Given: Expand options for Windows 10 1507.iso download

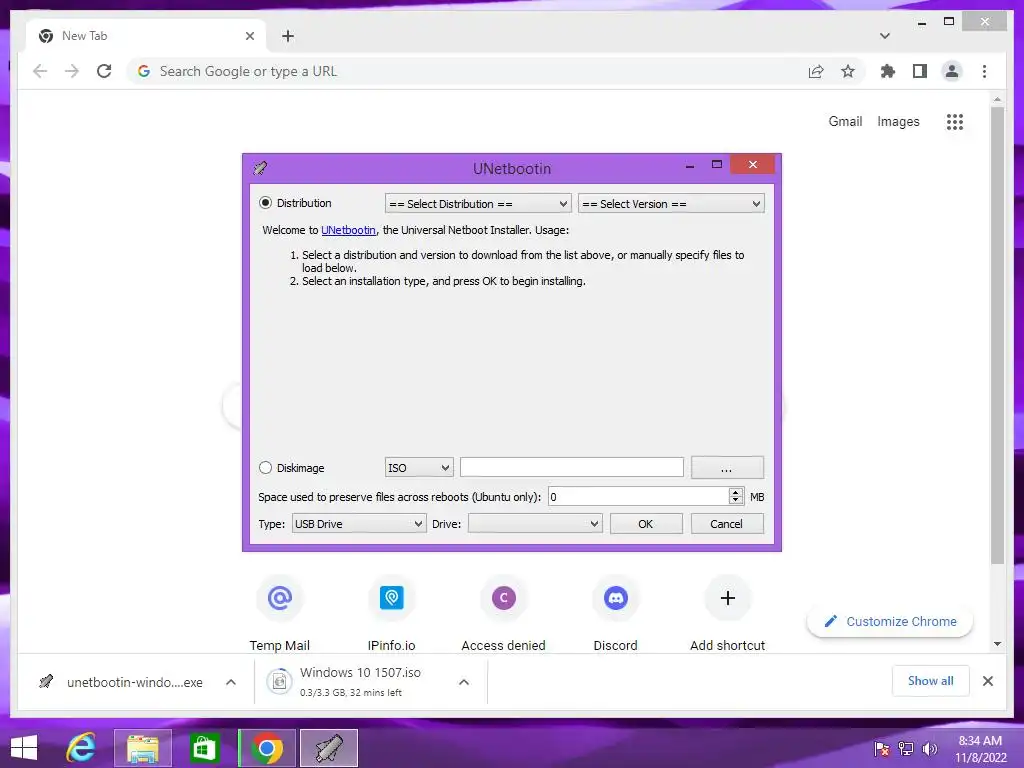Looking at the screenshot, I should (464, 682).
